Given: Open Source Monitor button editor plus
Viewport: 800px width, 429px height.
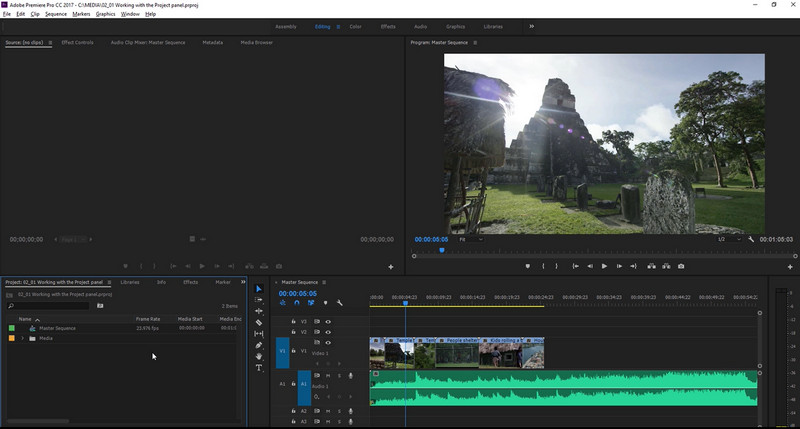Looking at the screenshot, I should tap(391, 267).
